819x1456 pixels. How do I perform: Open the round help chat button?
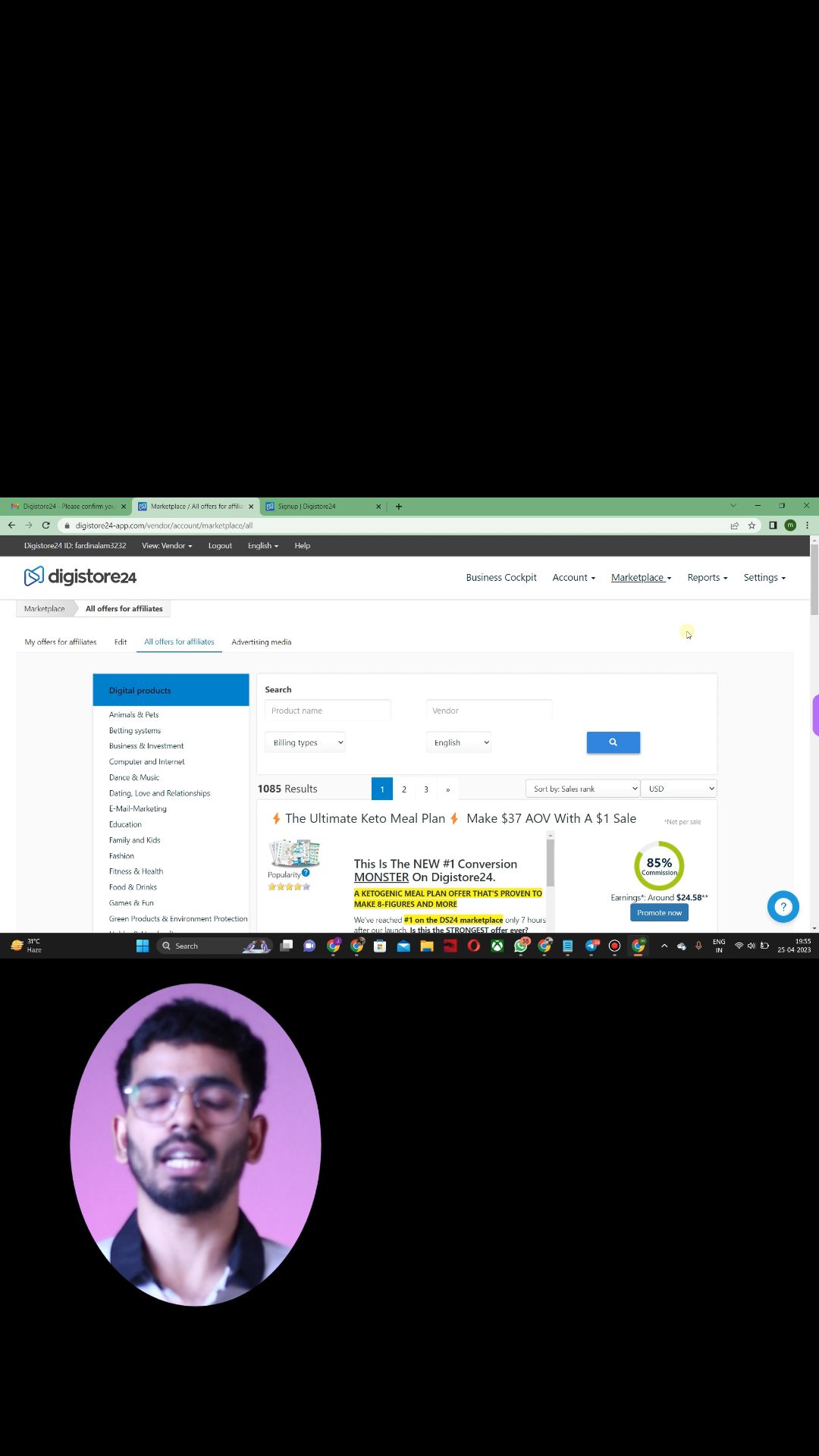[x=783, y=906]
